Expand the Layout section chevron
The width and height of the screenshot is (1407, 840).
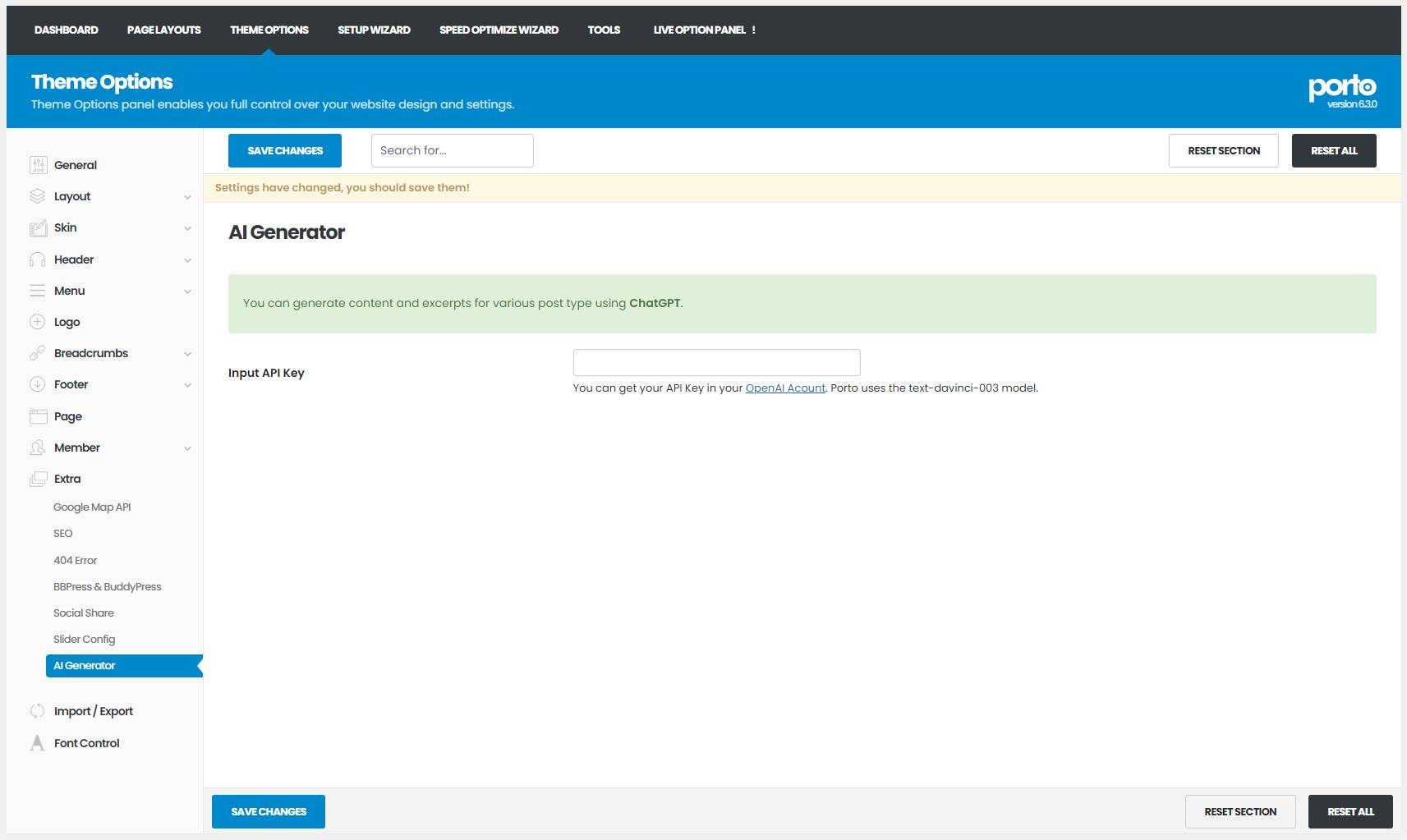[187, 197]
